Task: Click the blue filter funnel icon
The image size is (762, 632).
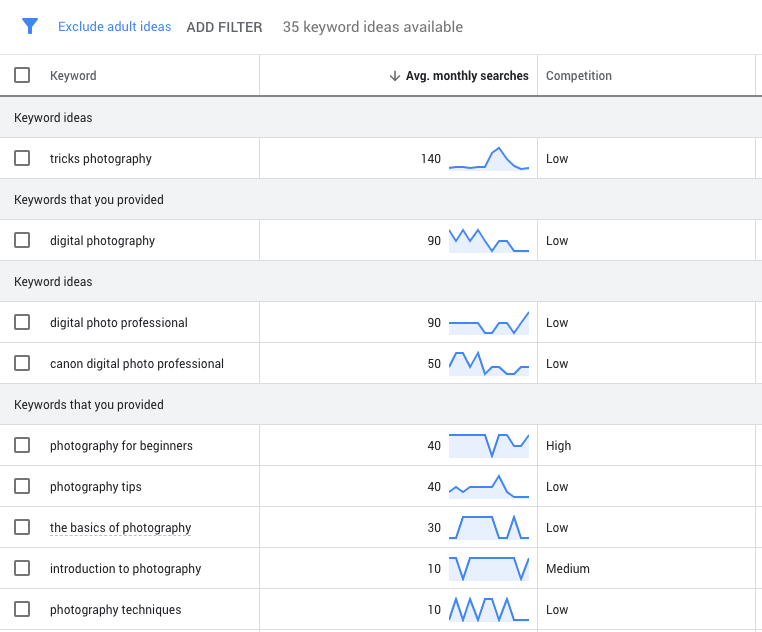Action: [x=30, y=27]
